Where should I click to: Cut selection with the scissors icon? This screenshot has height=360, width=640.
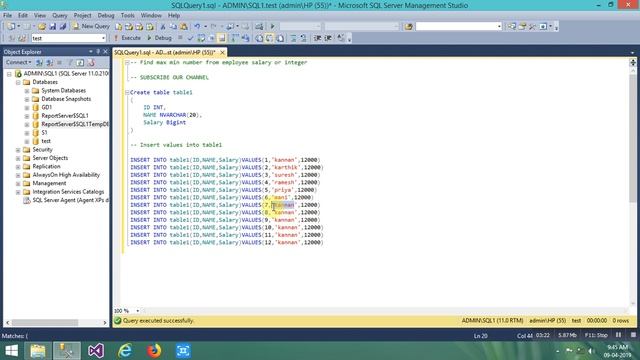pos(162,26)
